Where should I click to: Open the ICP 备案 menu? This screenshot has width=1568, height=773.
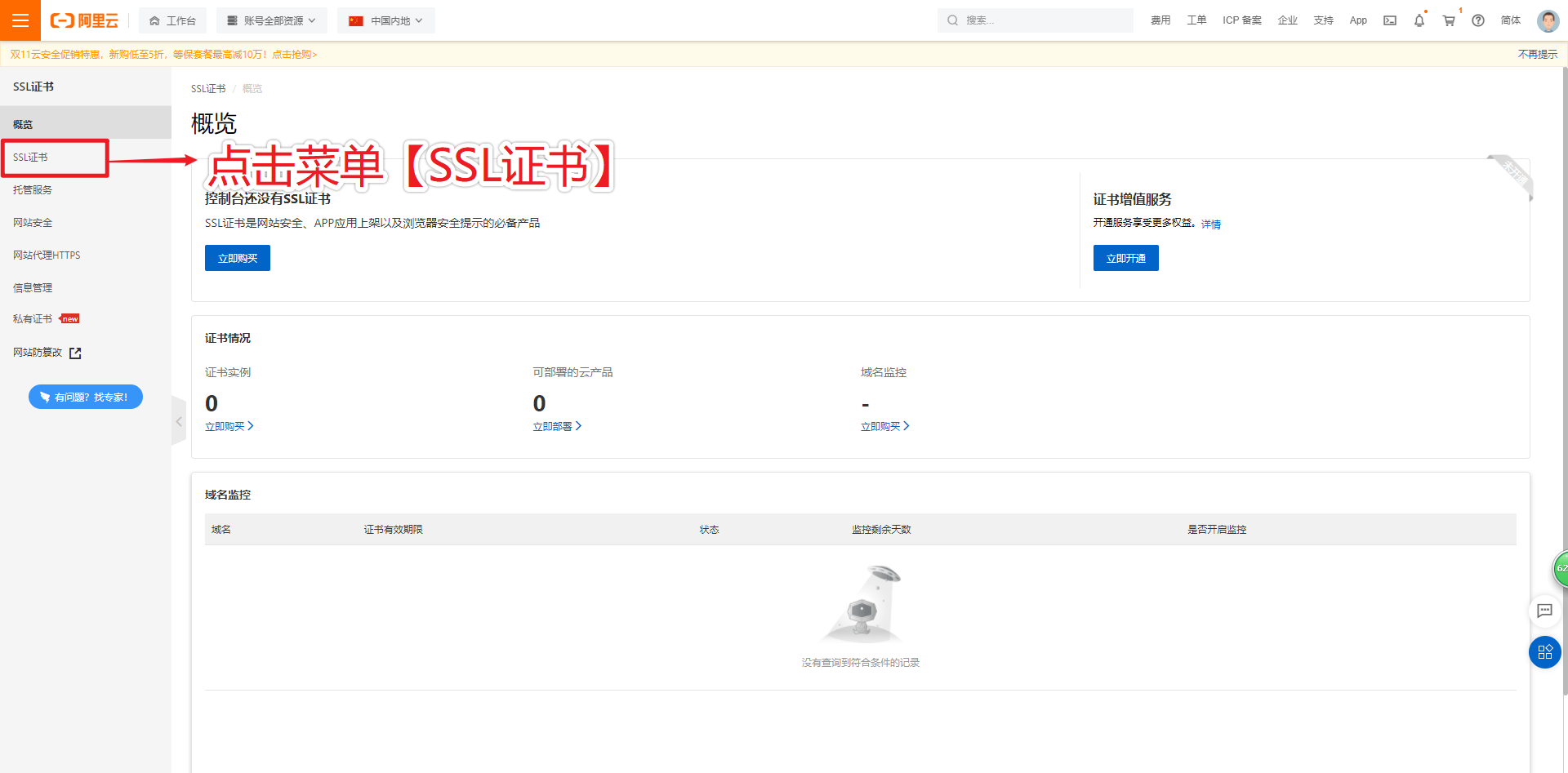pos(1242,20)
